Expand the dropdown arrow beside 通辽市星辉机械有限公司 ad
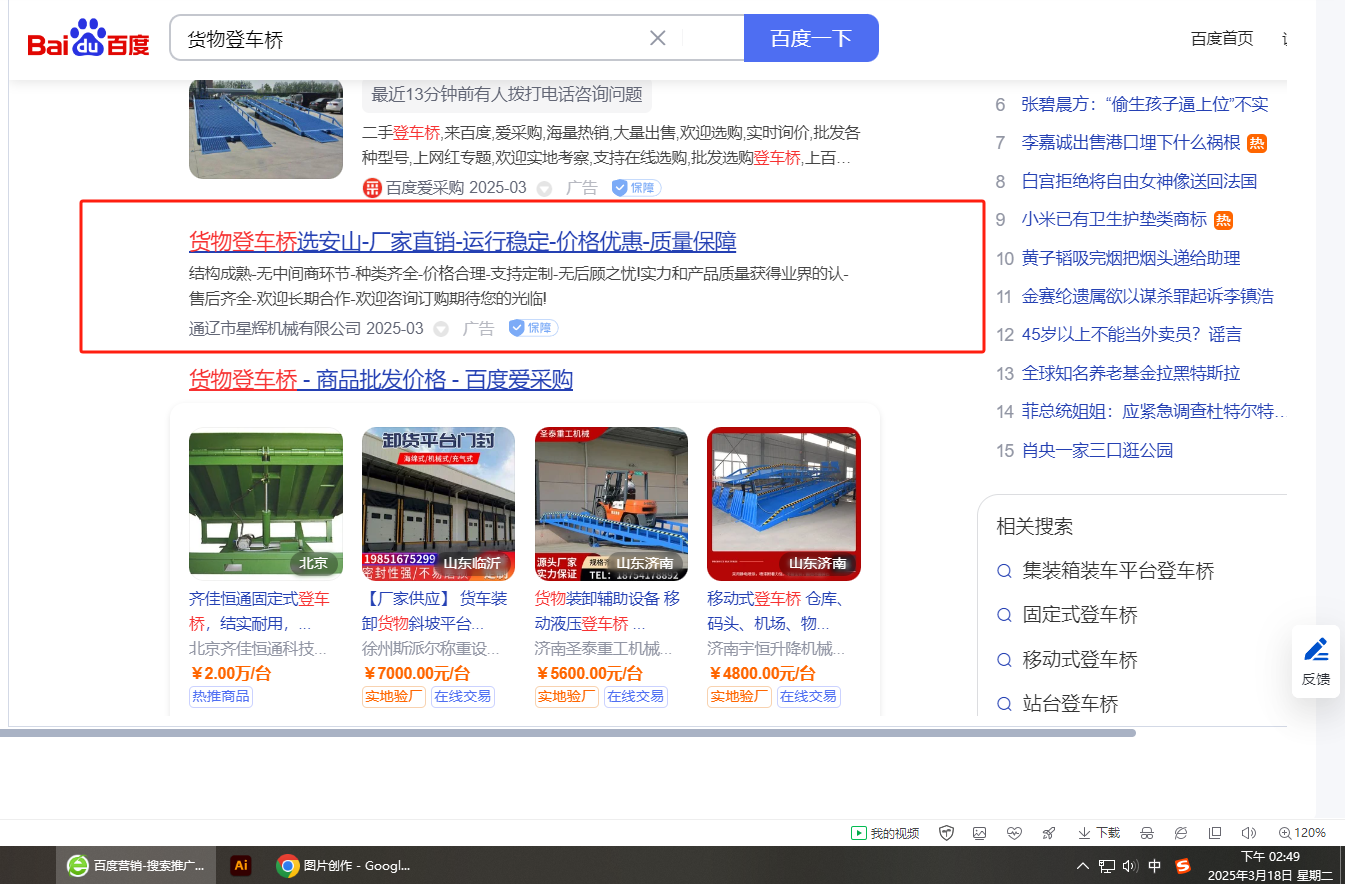 [441, 329]
